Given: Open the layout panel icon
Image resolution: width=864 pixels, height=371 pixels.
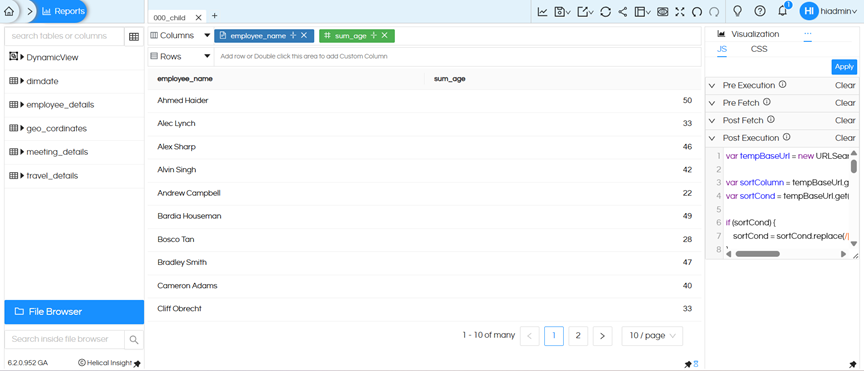Looking at the screenshot, I should pyautogui.click(x=642, y=12).
